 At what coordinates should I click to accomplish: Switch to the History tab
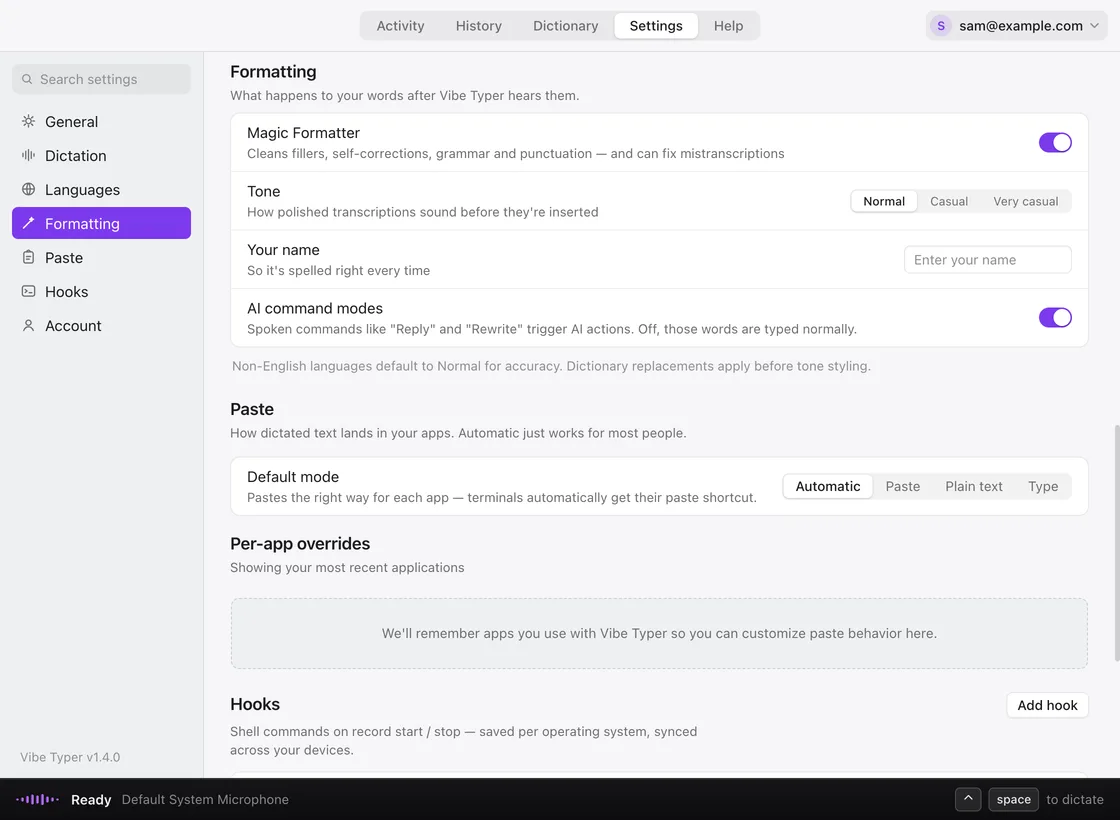479,26
